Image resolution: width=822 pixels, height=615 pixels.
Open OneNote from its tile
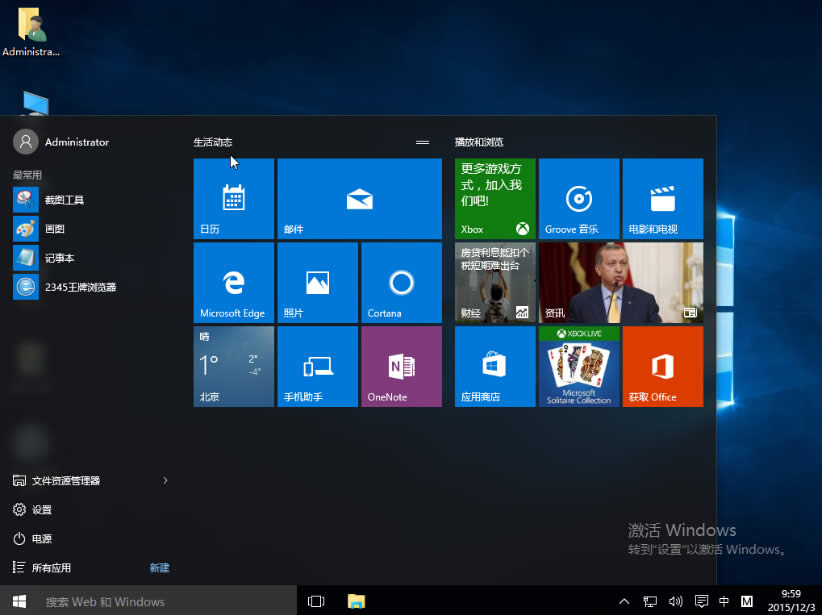click(401, 366)
